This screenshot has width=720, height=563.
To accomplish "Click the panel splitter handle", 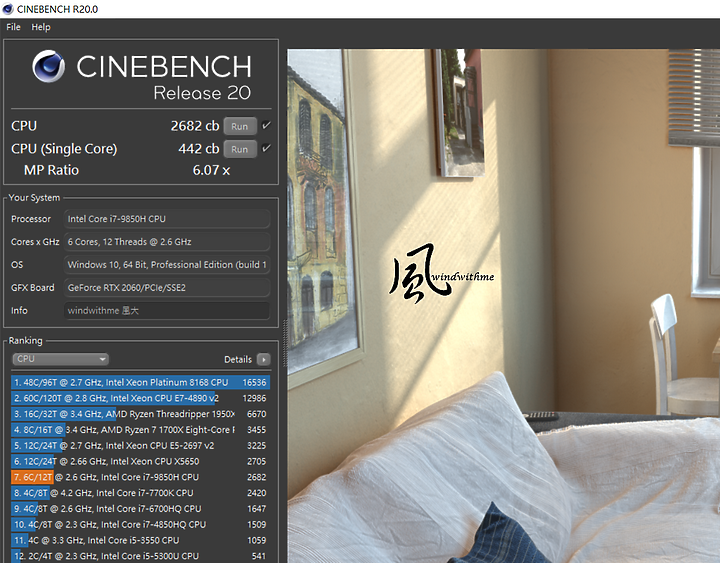I will [x=284, y=343].
